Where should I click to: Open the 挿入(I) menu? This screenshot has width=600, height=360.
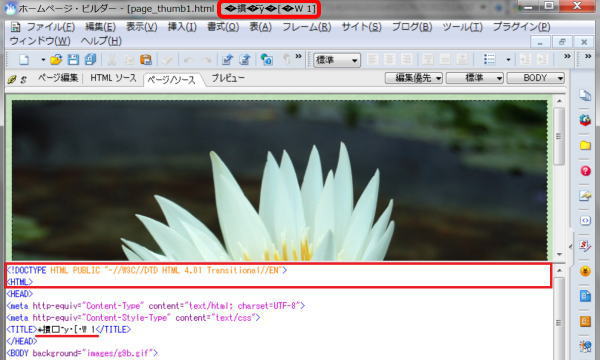click(x=182, y=27)
